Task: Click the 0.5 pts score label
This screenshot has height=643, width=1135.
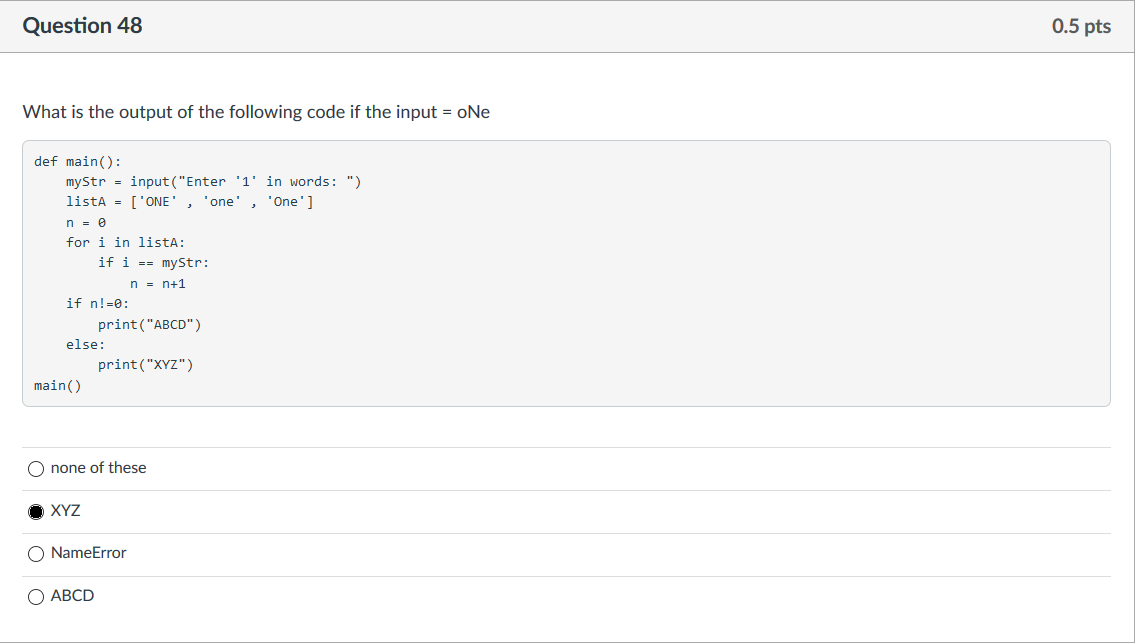Action: [x=1081, y=26]
